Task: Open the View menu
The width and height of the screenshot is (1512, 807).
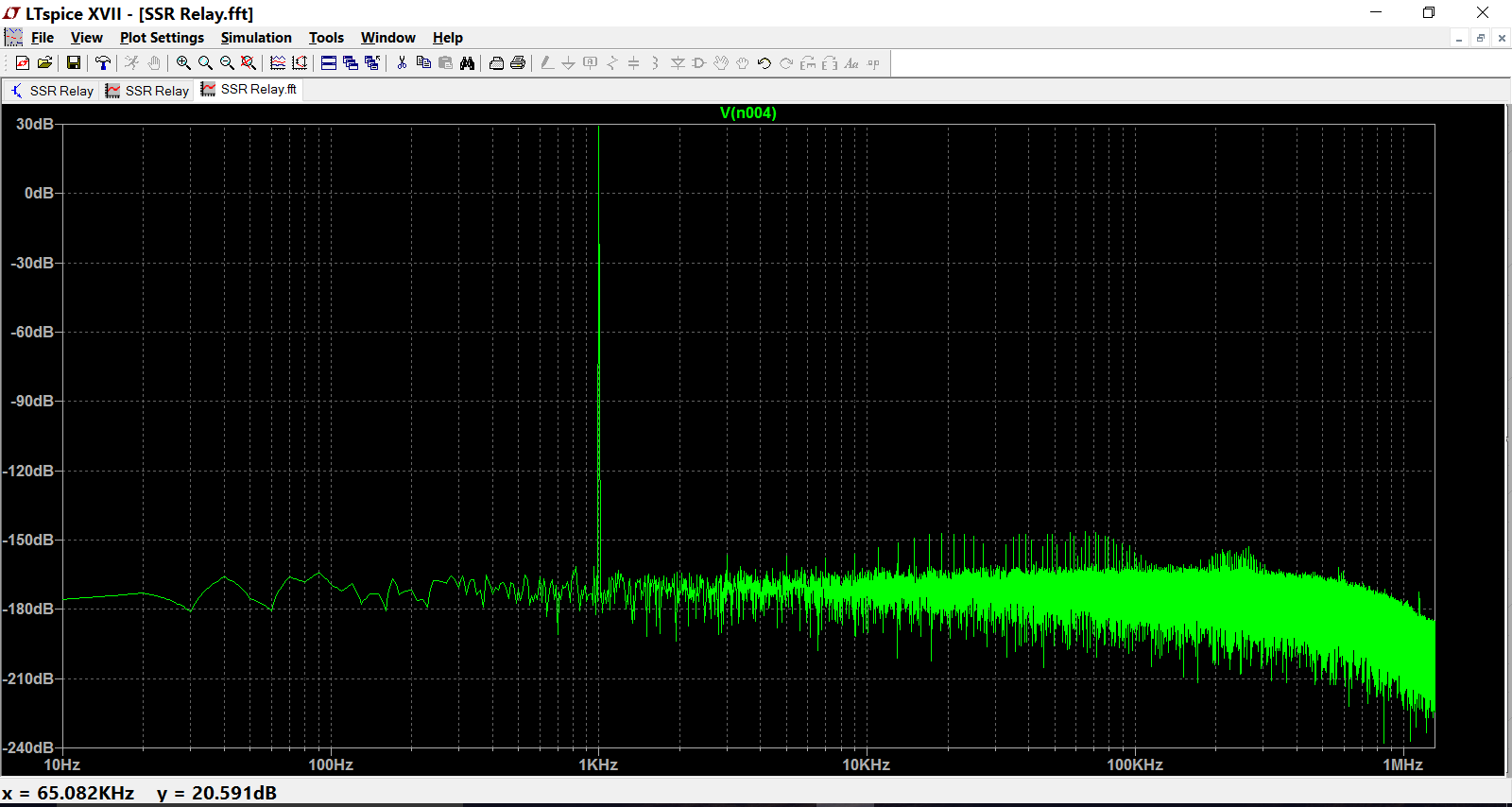Action: point(87,38)
